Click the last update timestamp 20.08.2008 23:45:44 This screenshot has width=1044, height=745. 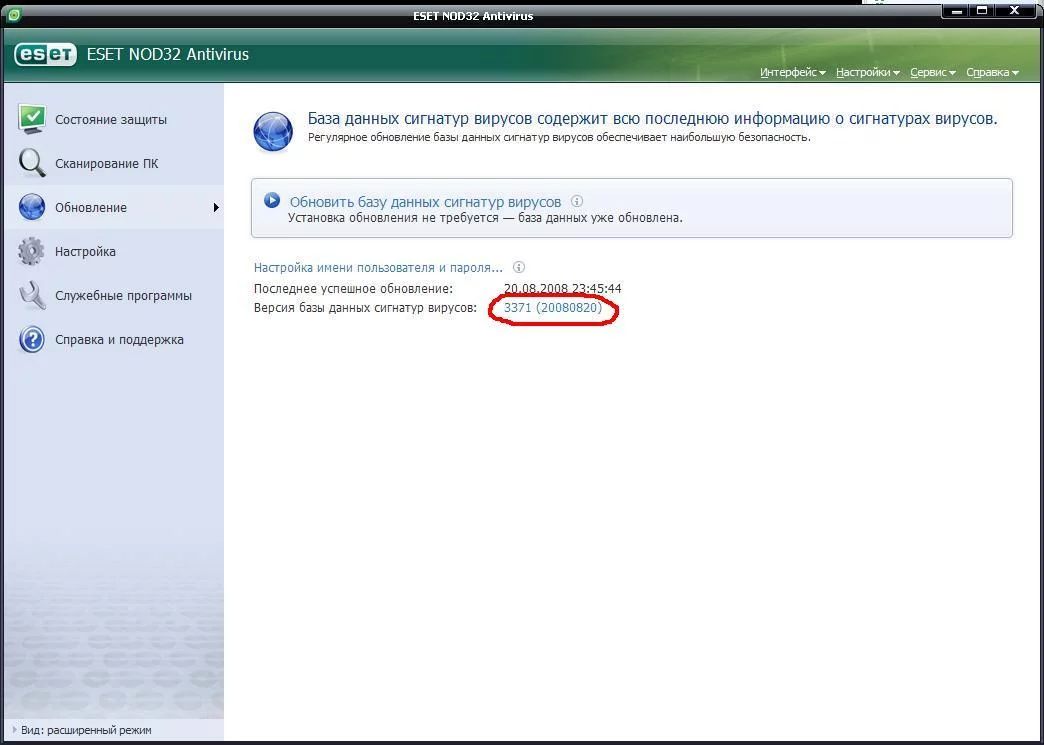pyautogui.click(x=563, y=289)
